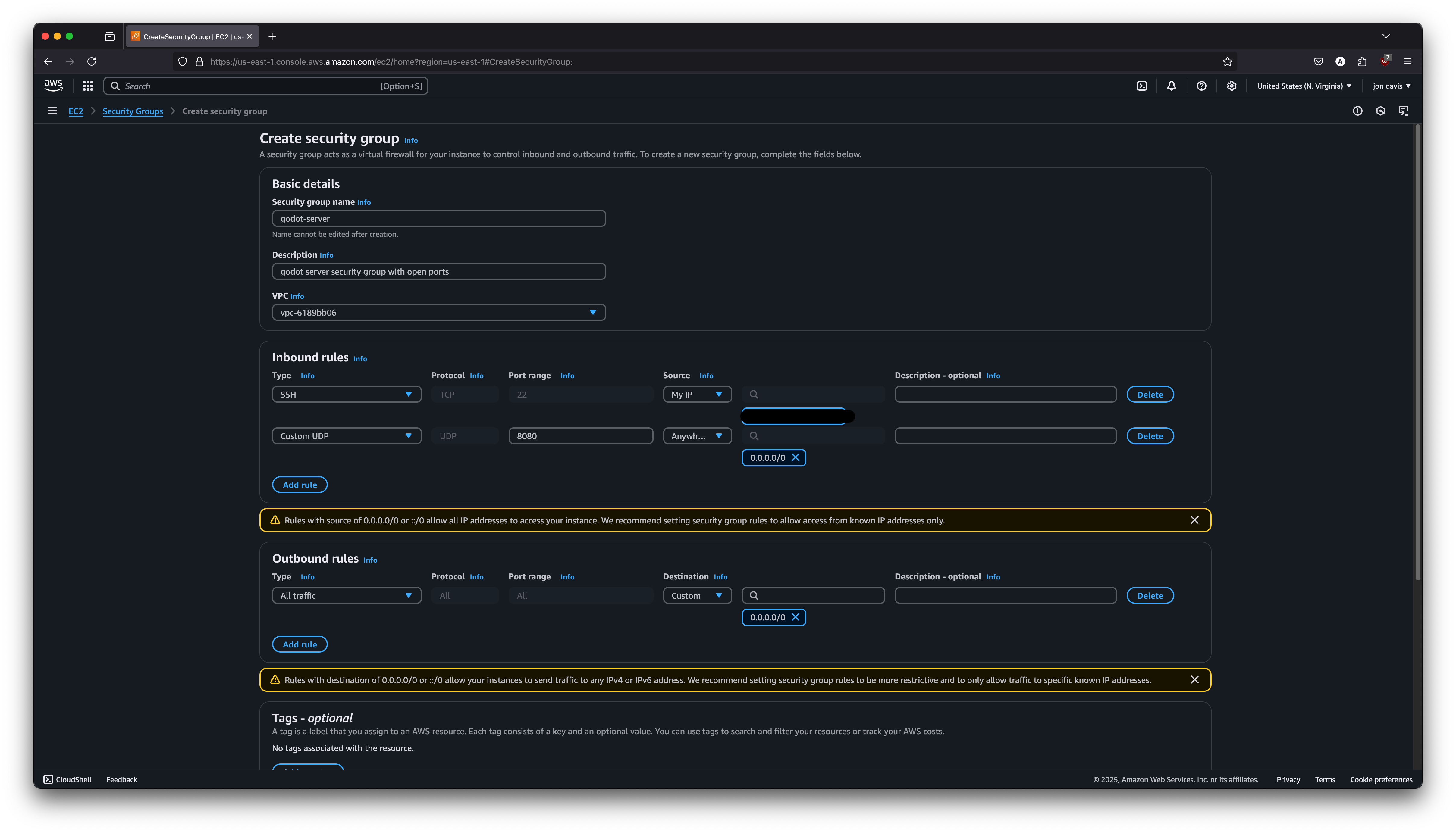The image size is (1456, 833).
Task: Select the CreateSecurityGroup browser tab
Action: click(192, 37)
